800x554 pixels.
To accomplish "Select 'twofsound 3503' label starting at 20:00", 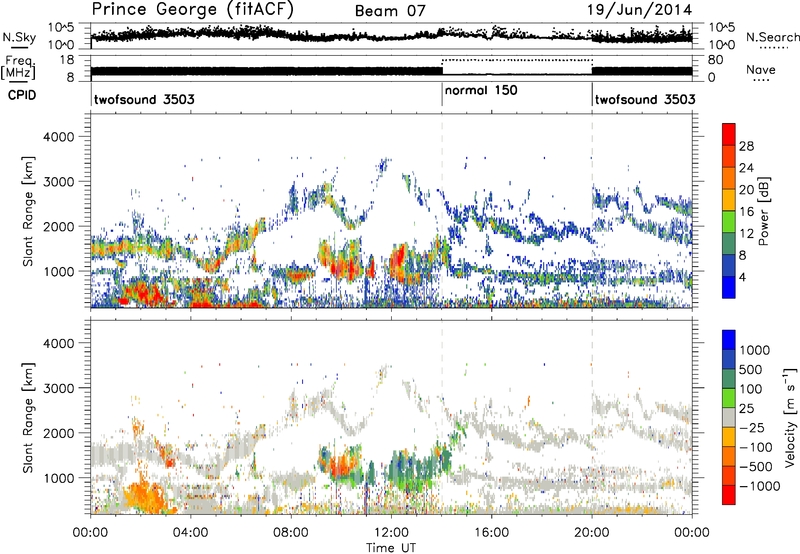I will (645, 99).
